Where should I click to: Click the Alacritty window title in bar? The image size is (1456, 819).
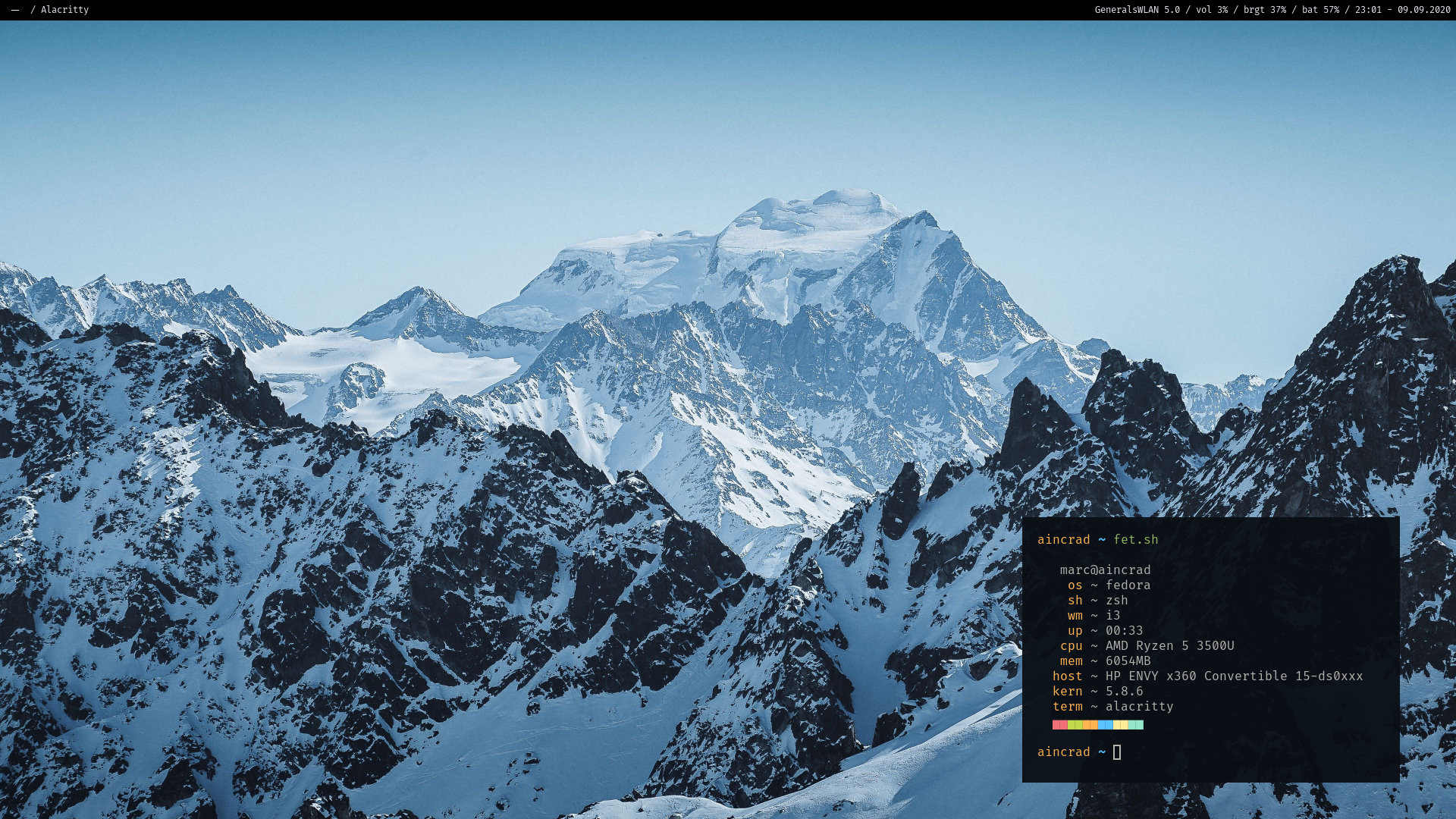[x=64, y=10]
